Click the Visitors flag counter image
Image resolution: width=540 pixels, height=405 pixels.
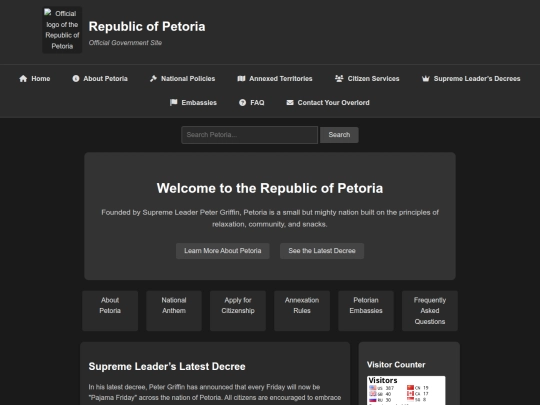point(406,391)
